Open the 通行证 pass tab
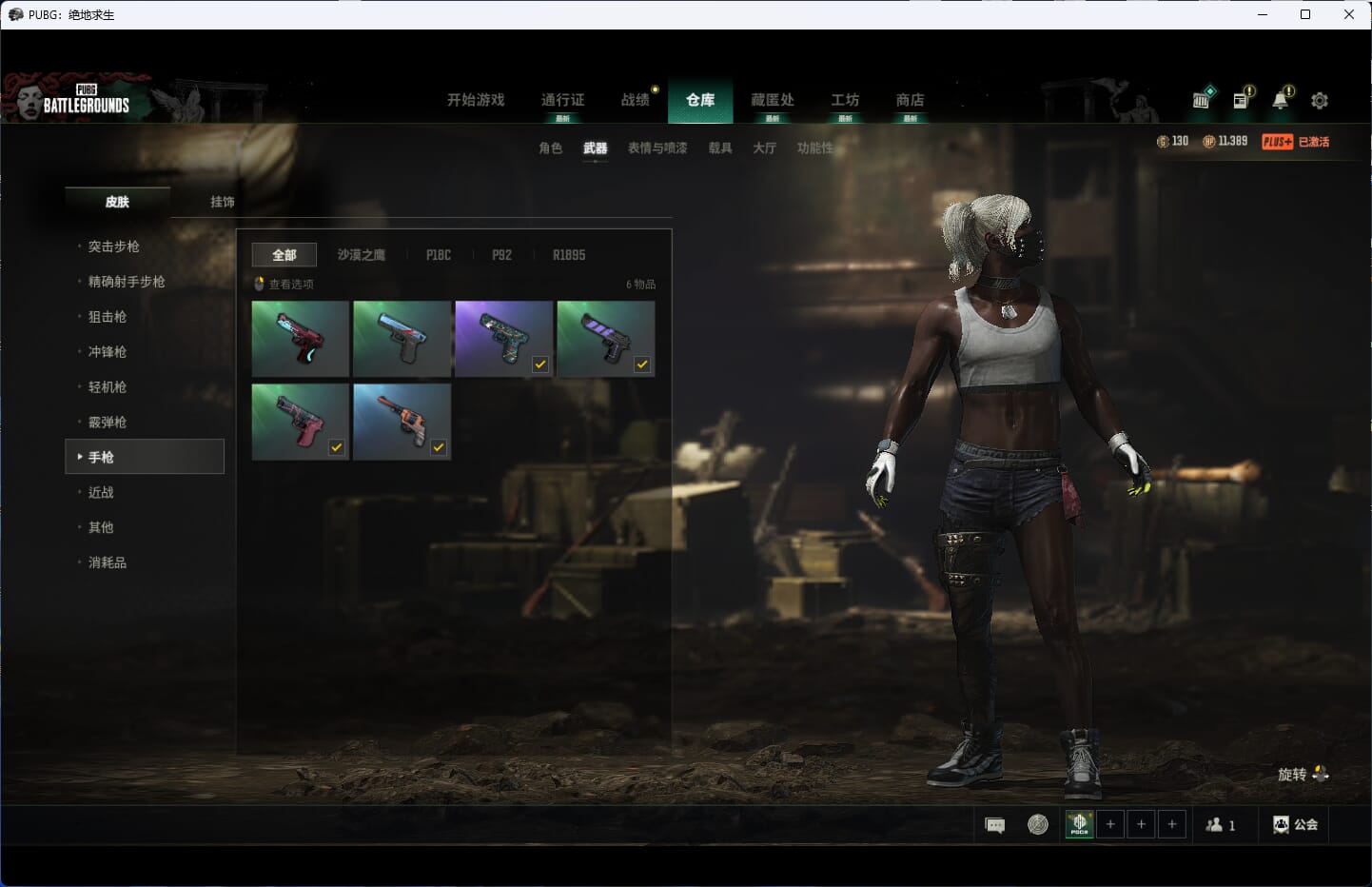The image size is (1372, 887). click(562, 101)
